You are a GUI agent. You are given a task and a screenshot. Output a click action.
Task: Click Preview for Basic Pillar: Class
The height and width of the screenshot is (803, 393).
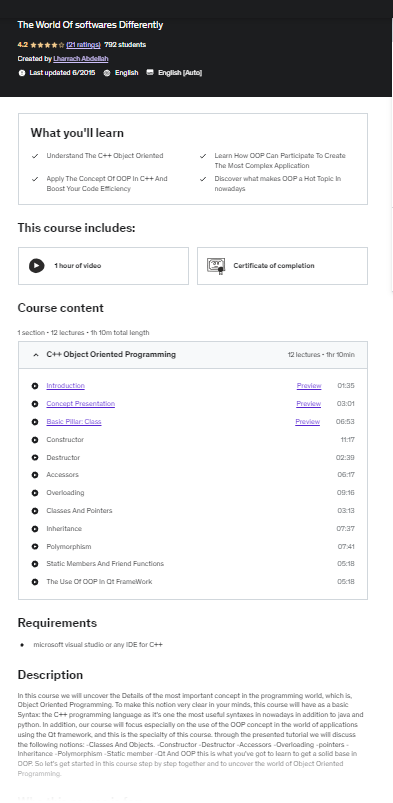tap(307, 421)
